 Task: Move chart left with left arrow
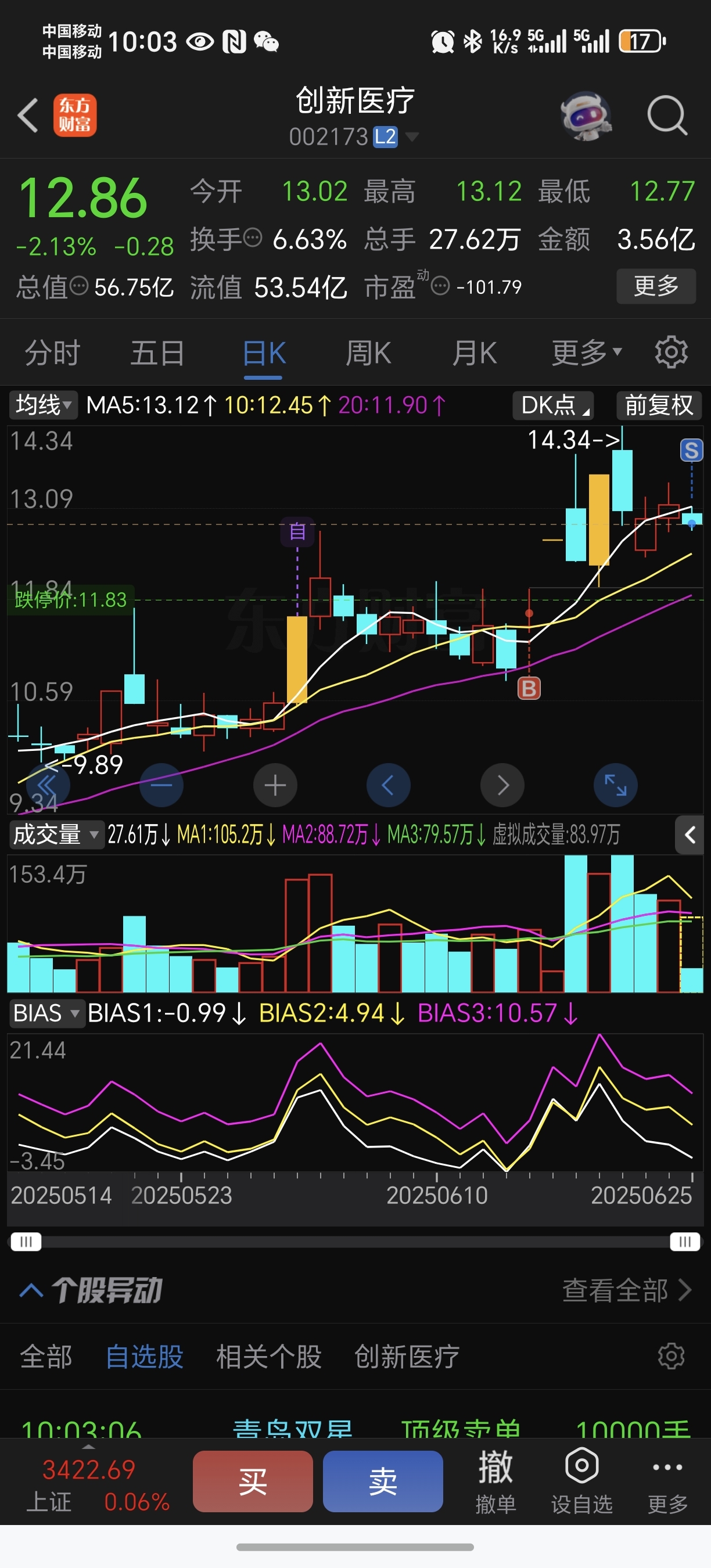pyautogui.click(x=389, y=785)
